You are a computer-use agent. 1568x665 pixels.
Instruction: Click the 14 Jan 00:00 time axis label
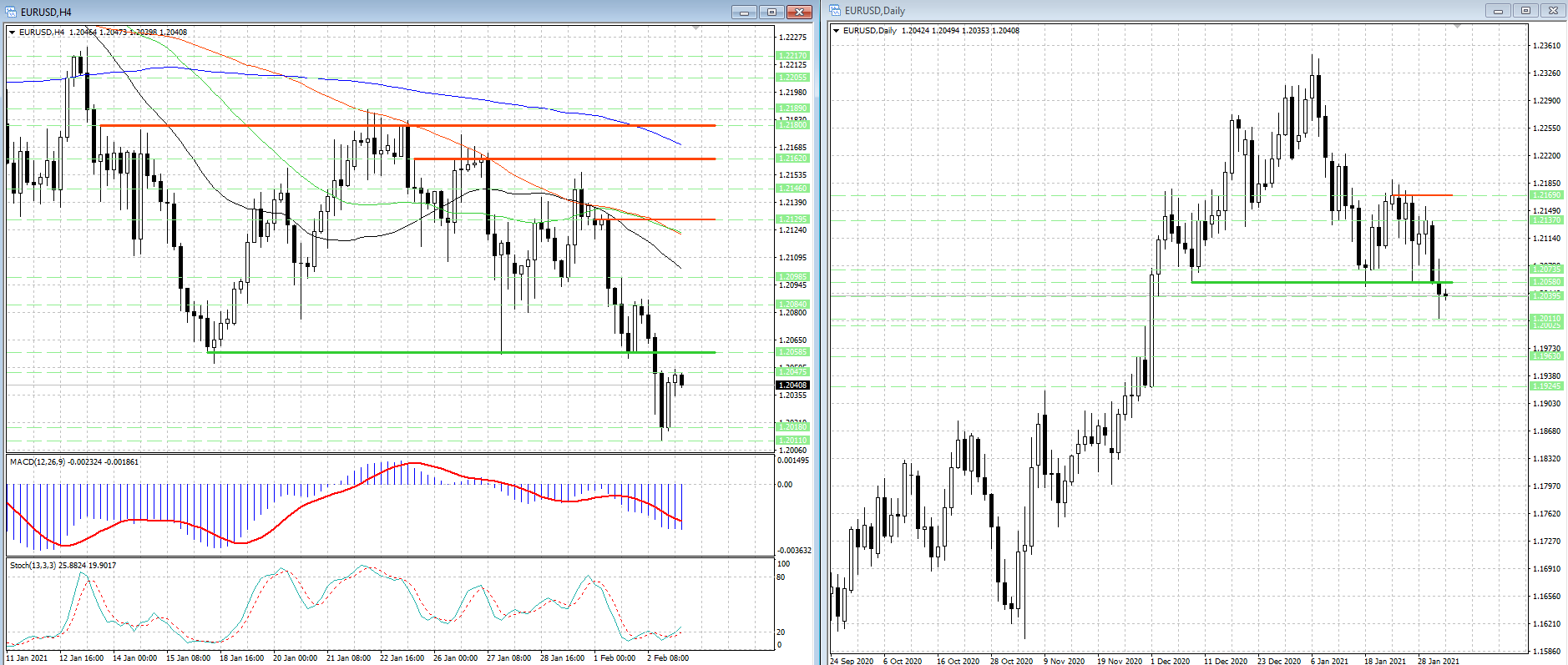pyautogui.click(x=134, y=658)
